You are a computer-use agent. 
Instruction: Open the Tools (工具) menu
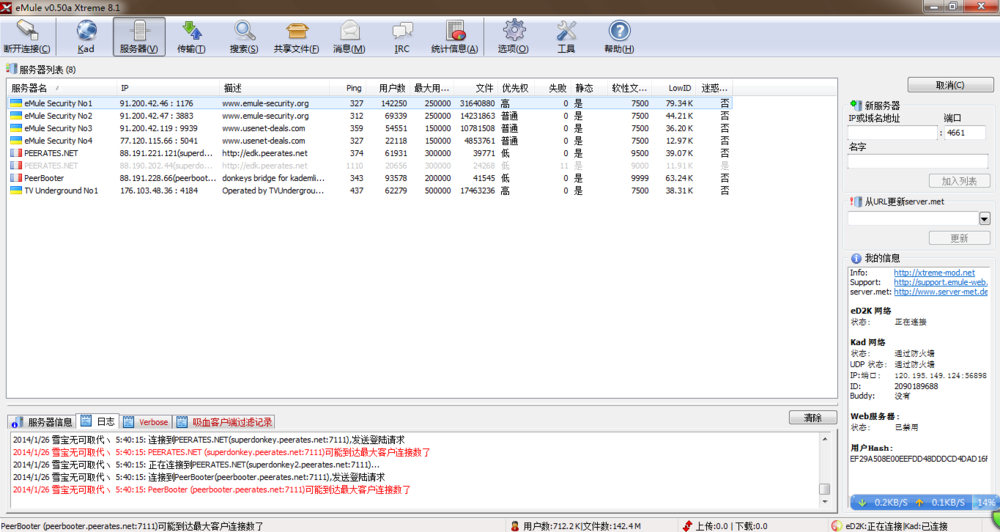point(566,36)
